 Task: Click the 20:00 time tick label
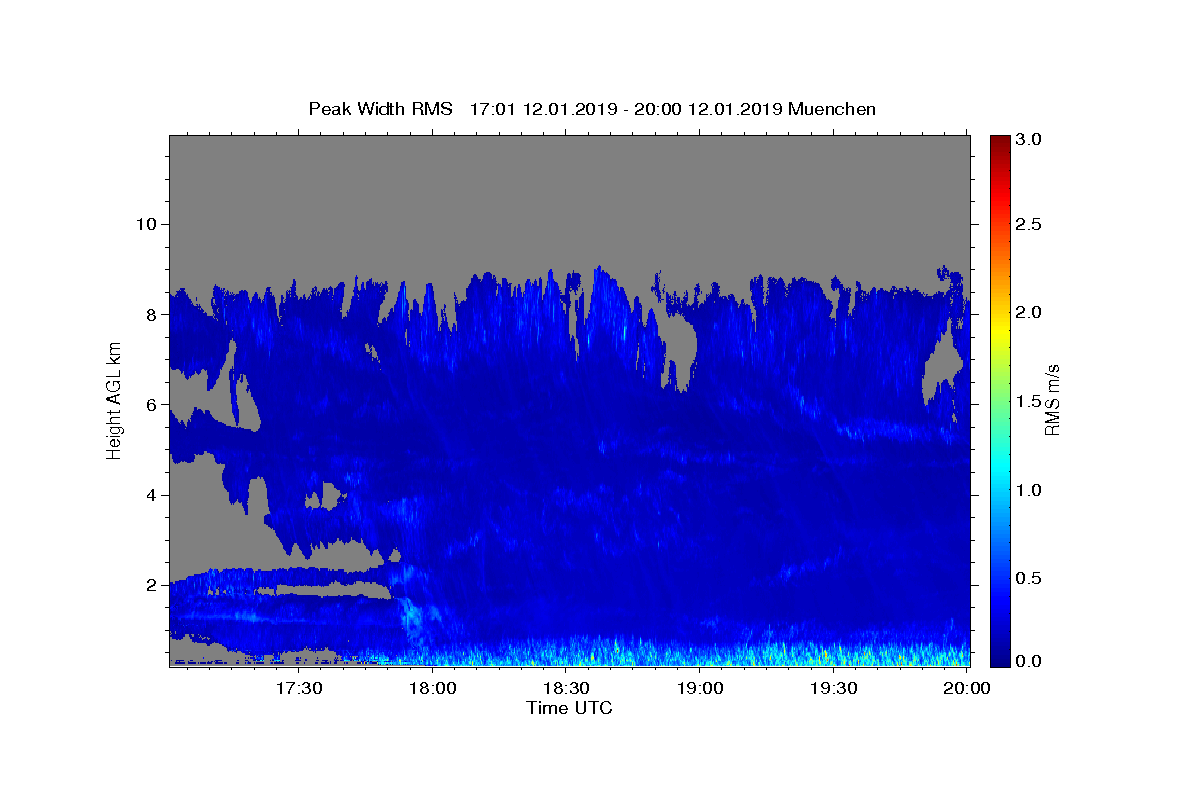coord(967,689)
